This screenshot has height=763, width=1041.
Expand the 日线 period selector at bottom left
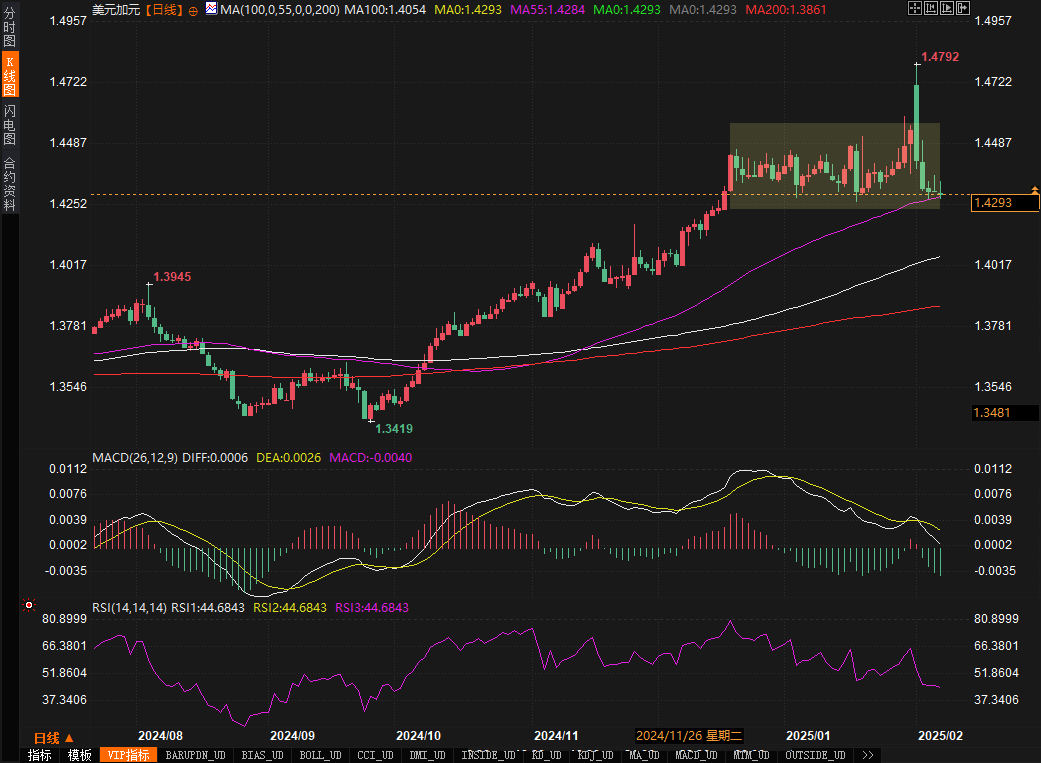point(54,737)
